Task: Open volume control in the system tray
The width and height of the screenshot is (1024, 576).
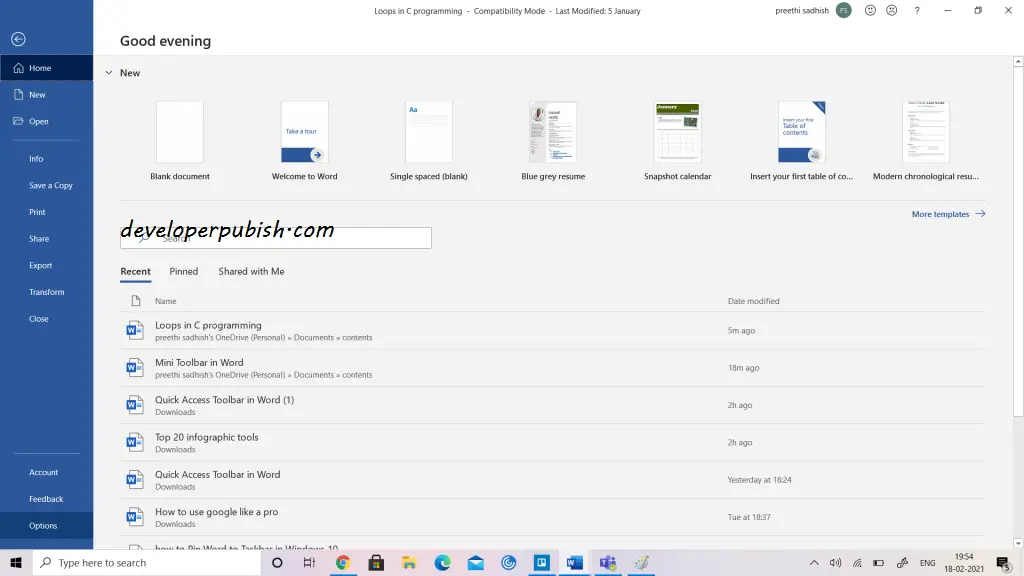Action: 835,562
